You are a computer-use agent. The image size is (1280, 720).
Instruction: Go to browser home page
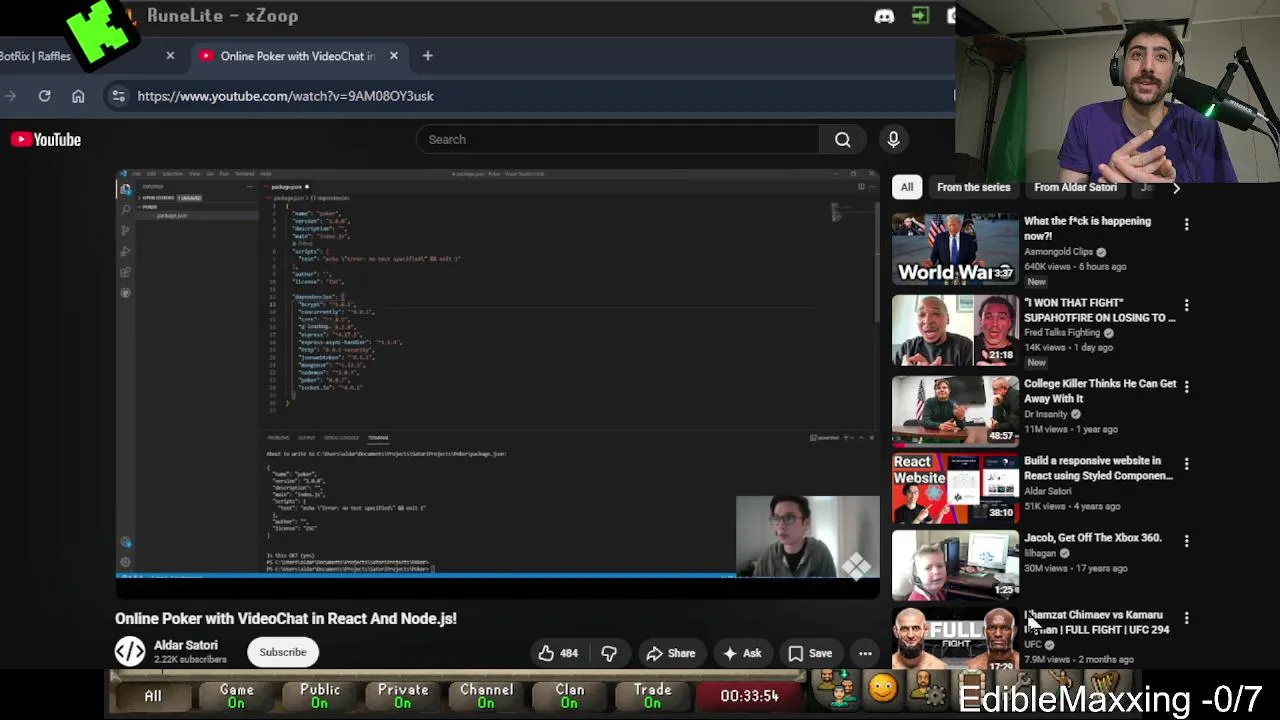coord(78,96)
